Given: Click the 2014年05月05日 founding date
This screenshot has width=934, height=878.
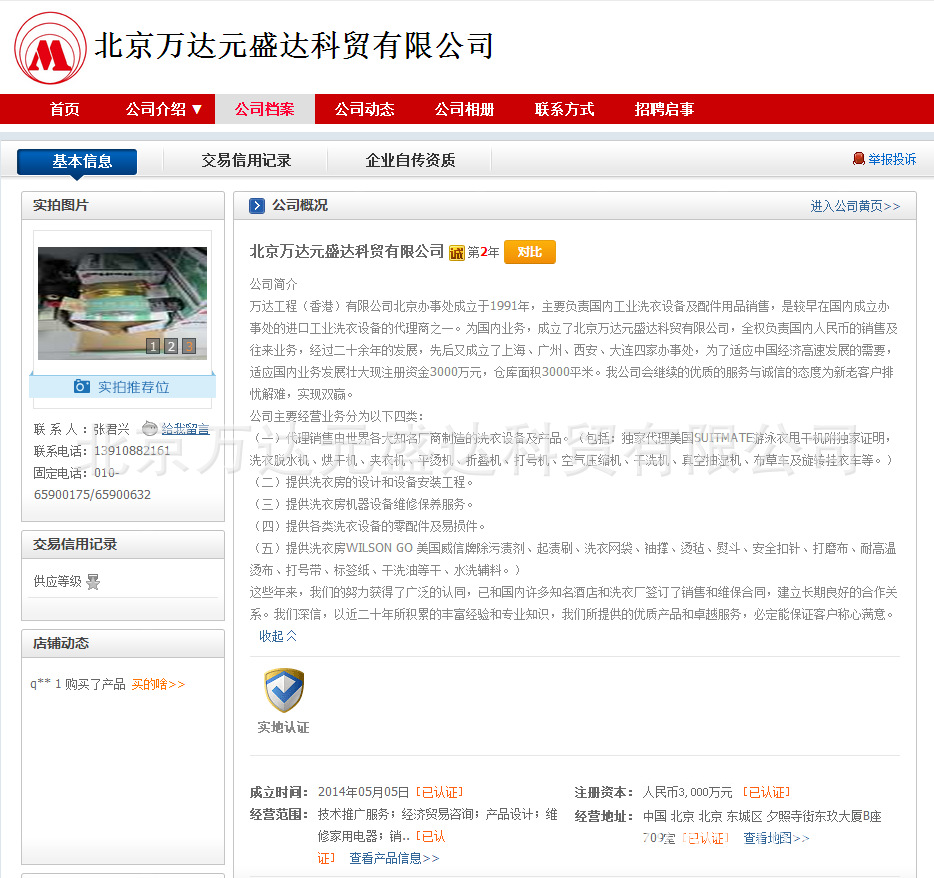Looking at the screenshot, I should [x=363, y=792].
